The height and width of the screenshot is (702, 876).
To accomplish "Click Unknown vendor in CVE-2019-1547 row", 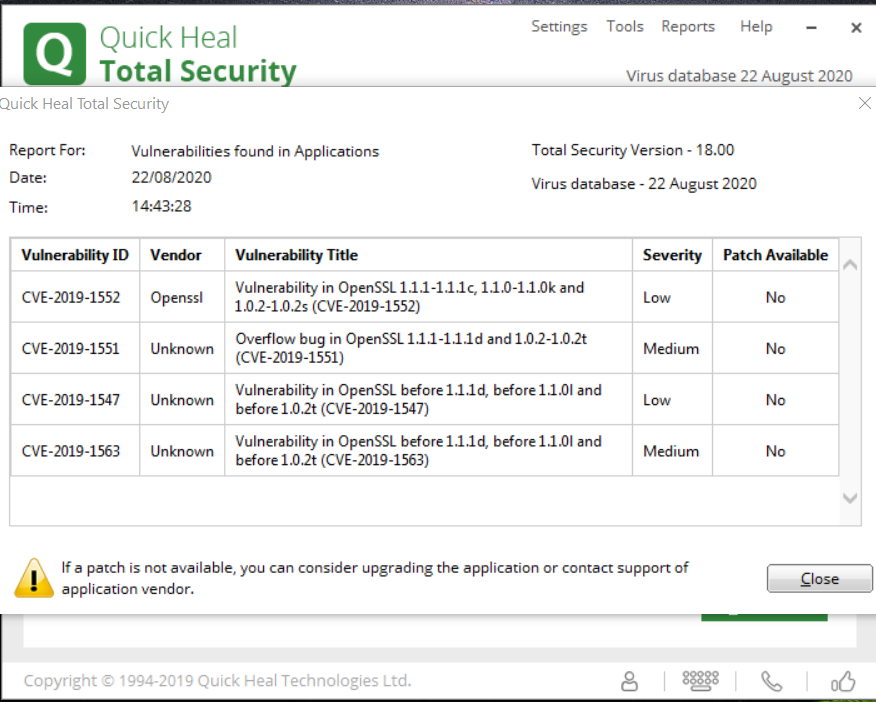I will (182, 400).
